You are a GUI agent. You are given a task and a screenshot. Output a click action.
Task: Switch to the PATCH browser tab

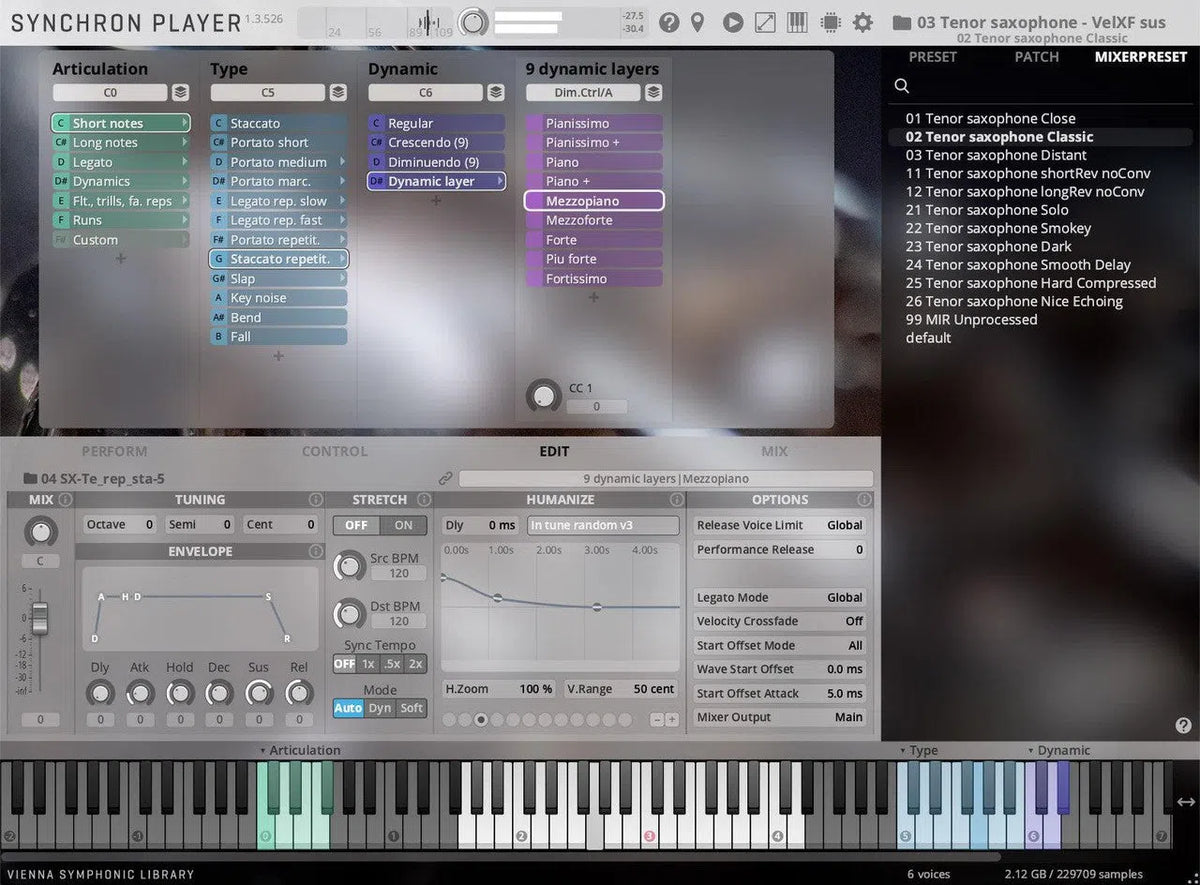click(1036, 57)
